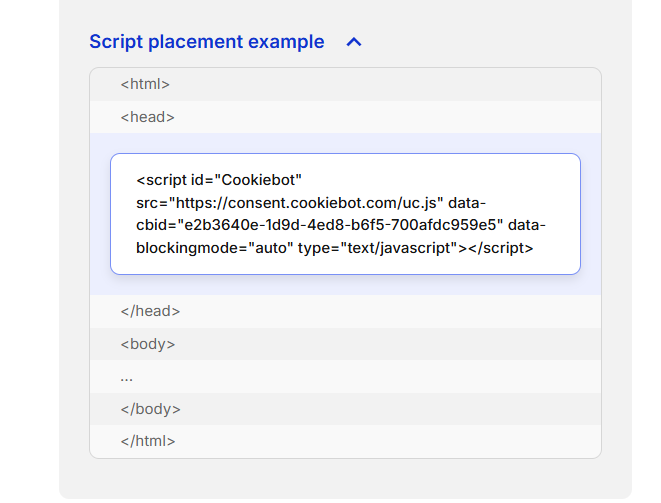661x503 pixels.
Task: Click the light blue highlighted area beside script box
Action: pos(590,214)
